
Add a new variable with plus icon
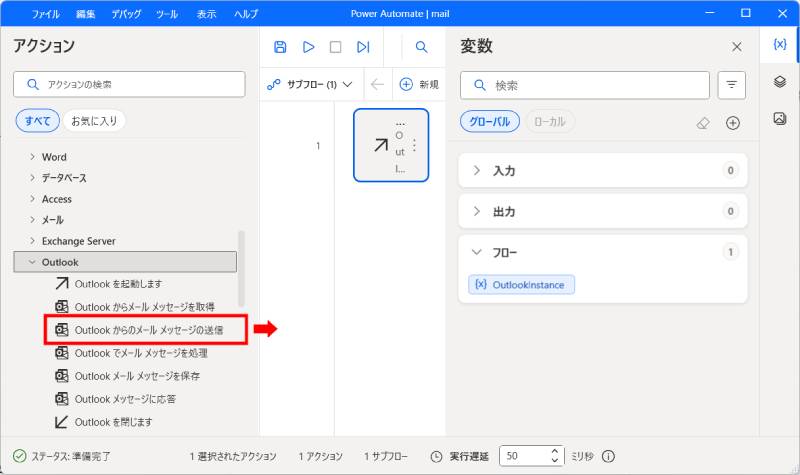pos(733,123)
